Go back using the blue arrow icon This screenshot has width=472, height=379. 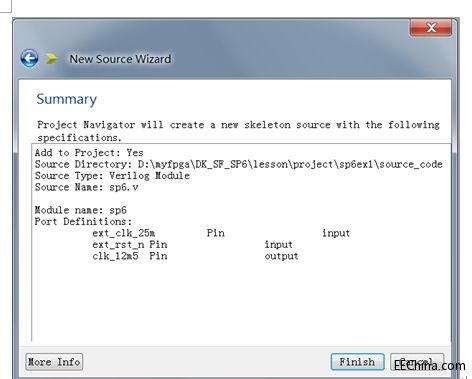click(x=29, y=58)
